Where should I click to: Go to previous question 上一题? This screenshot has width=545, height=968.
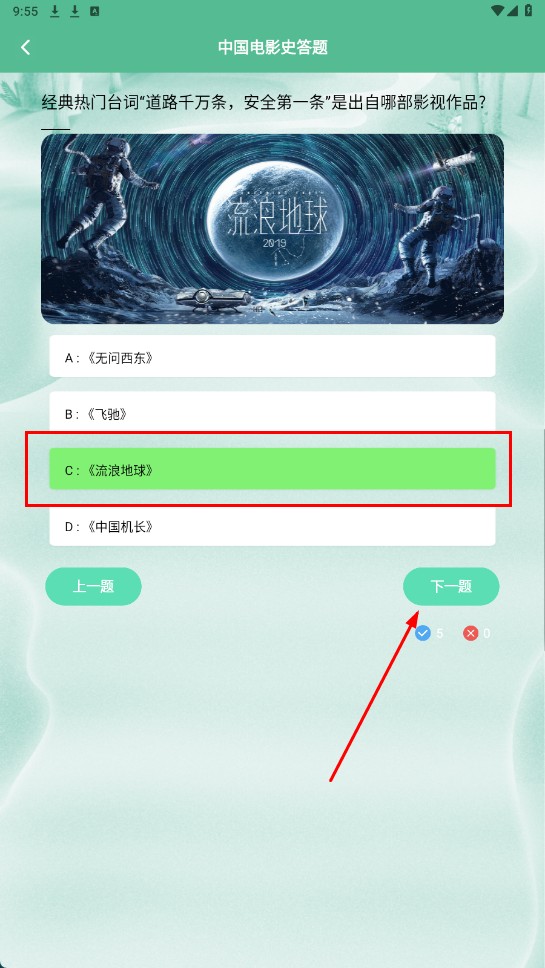point(93,586)
